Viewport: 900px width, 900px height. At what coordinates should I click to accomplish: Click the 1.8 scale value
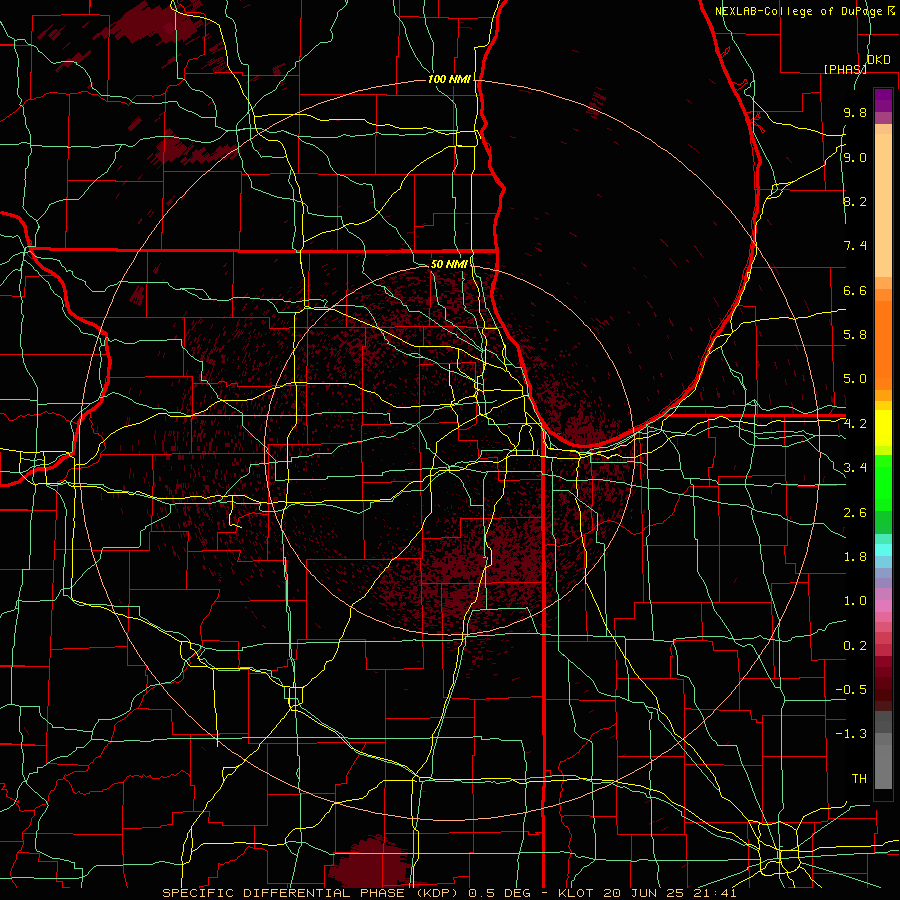[855, 557]
